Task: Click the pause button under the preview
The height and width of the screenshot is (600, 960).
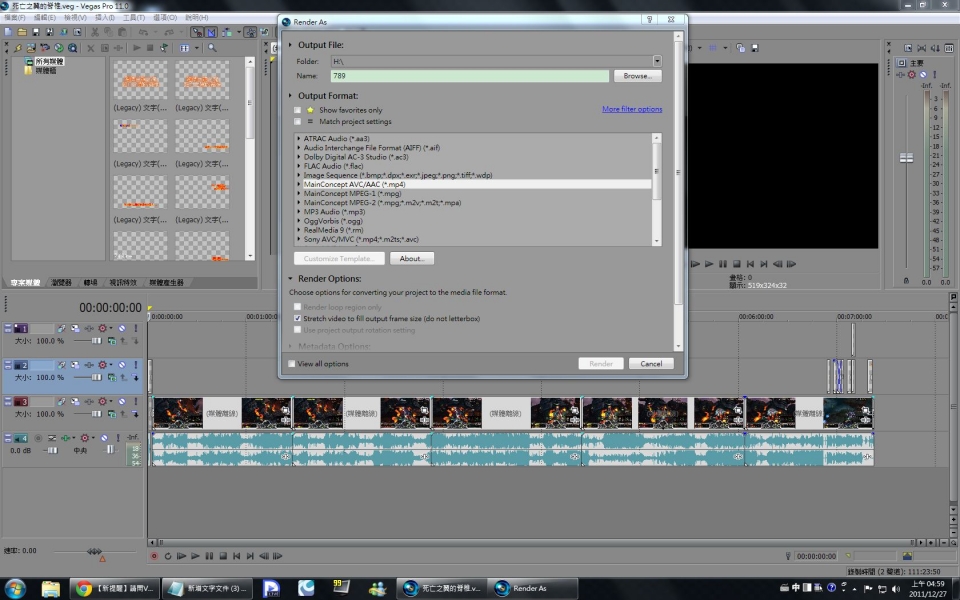Action: pos(722,264)
